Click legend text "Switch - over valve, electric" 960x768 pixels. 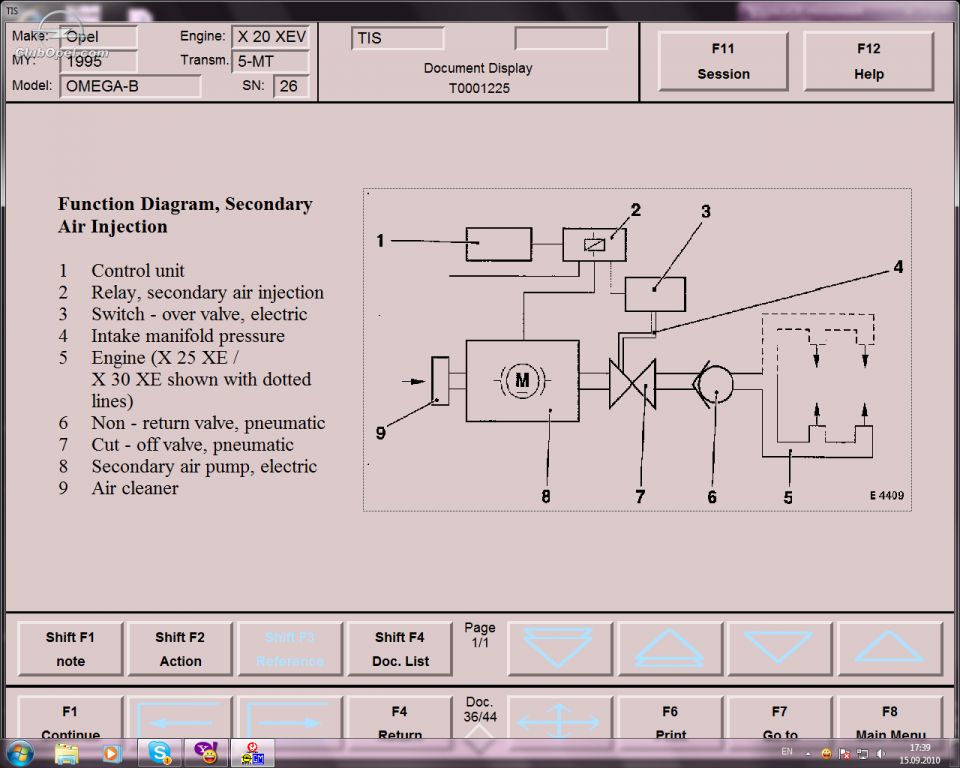(199, 314)
